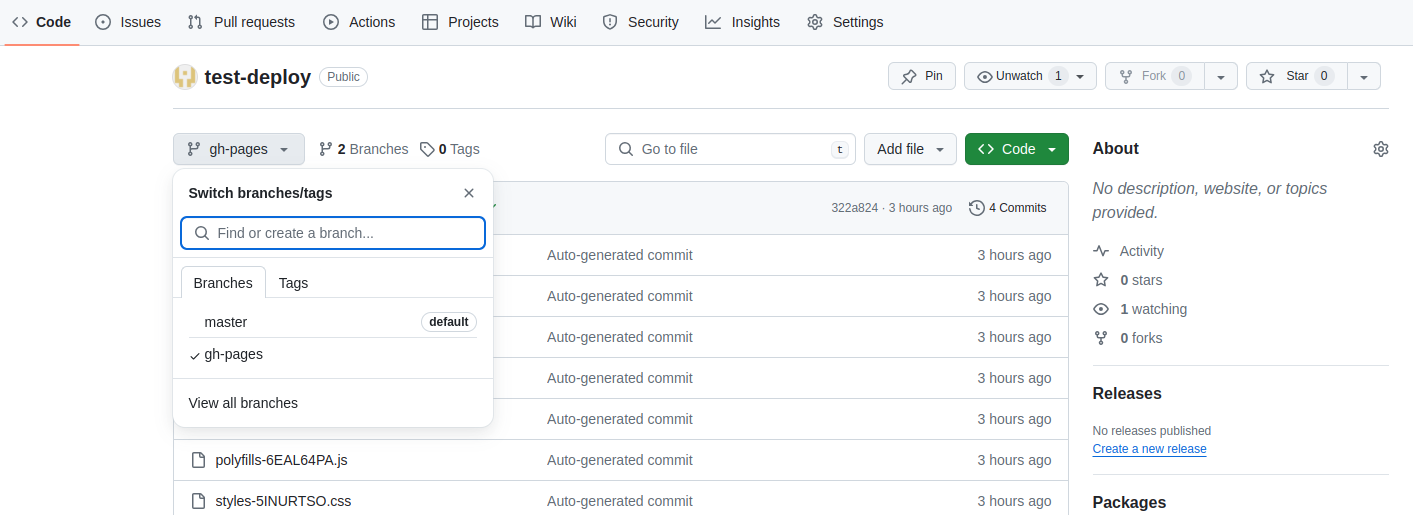
Task: Expand the Star lists dropdown arrow
Action: click(x=1364, y=76)
